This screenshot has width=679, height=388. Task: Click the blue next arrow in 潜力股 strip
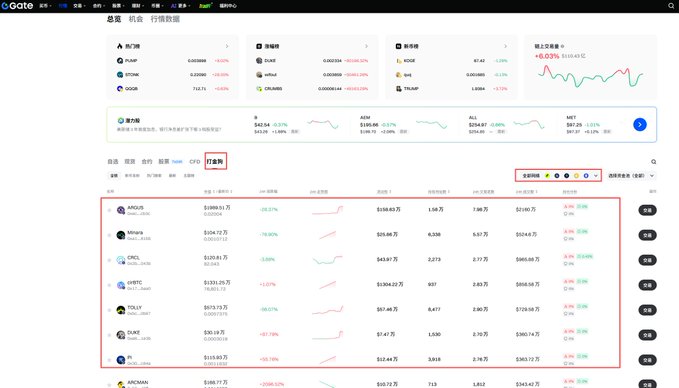(640, 125)
